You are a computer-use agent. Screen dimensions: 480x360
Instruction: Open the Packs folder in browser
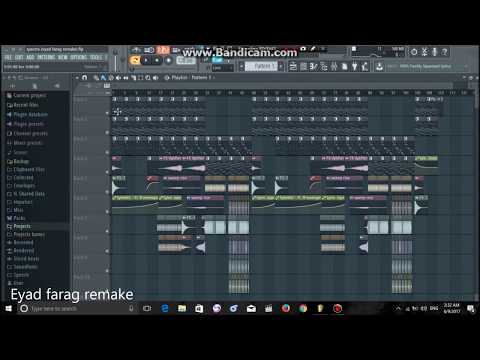(16, 218)
